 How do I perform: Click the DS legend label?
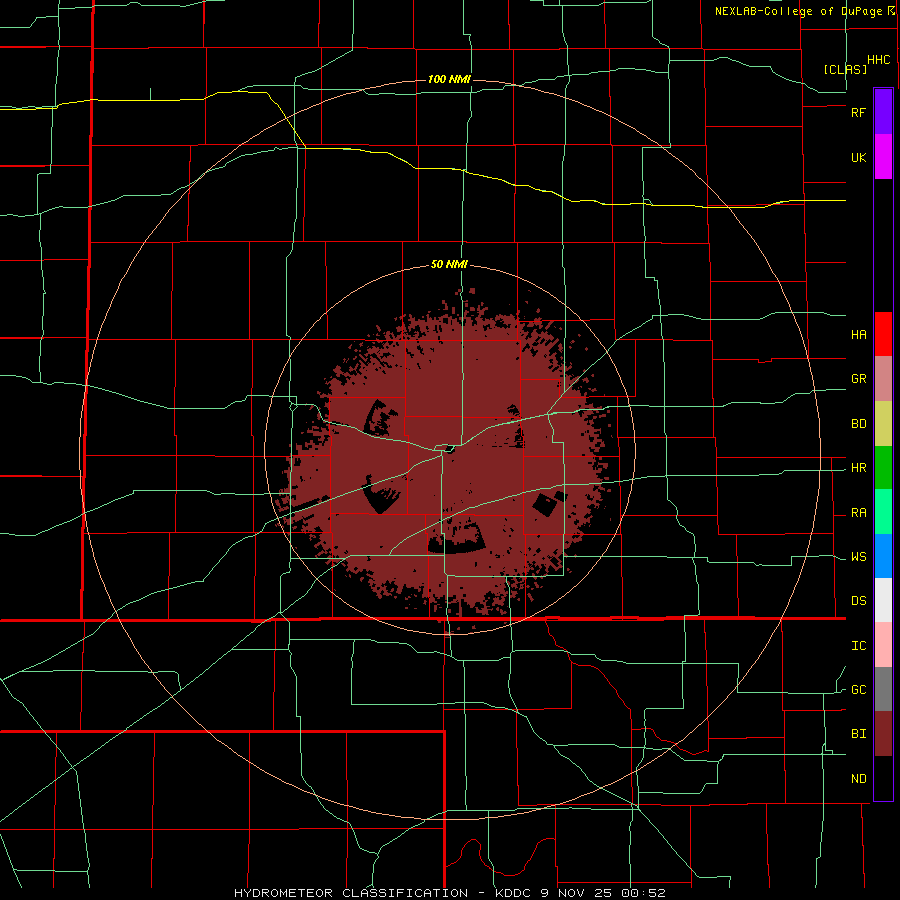[x=858, y=601]
